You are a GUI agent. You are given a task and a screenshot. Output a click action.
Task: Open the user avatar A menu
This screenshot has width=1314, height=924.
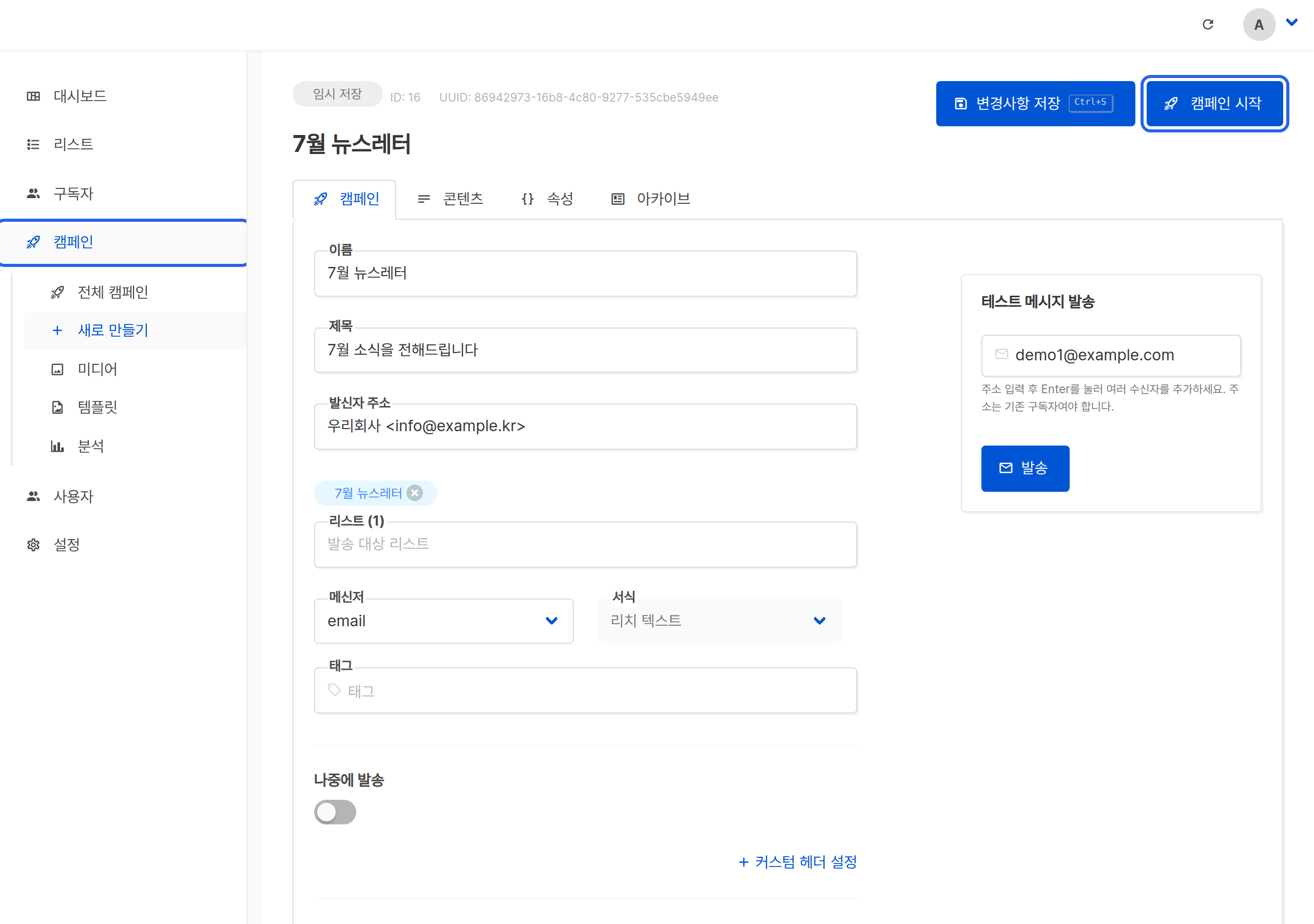click(x=1259, y=25)
